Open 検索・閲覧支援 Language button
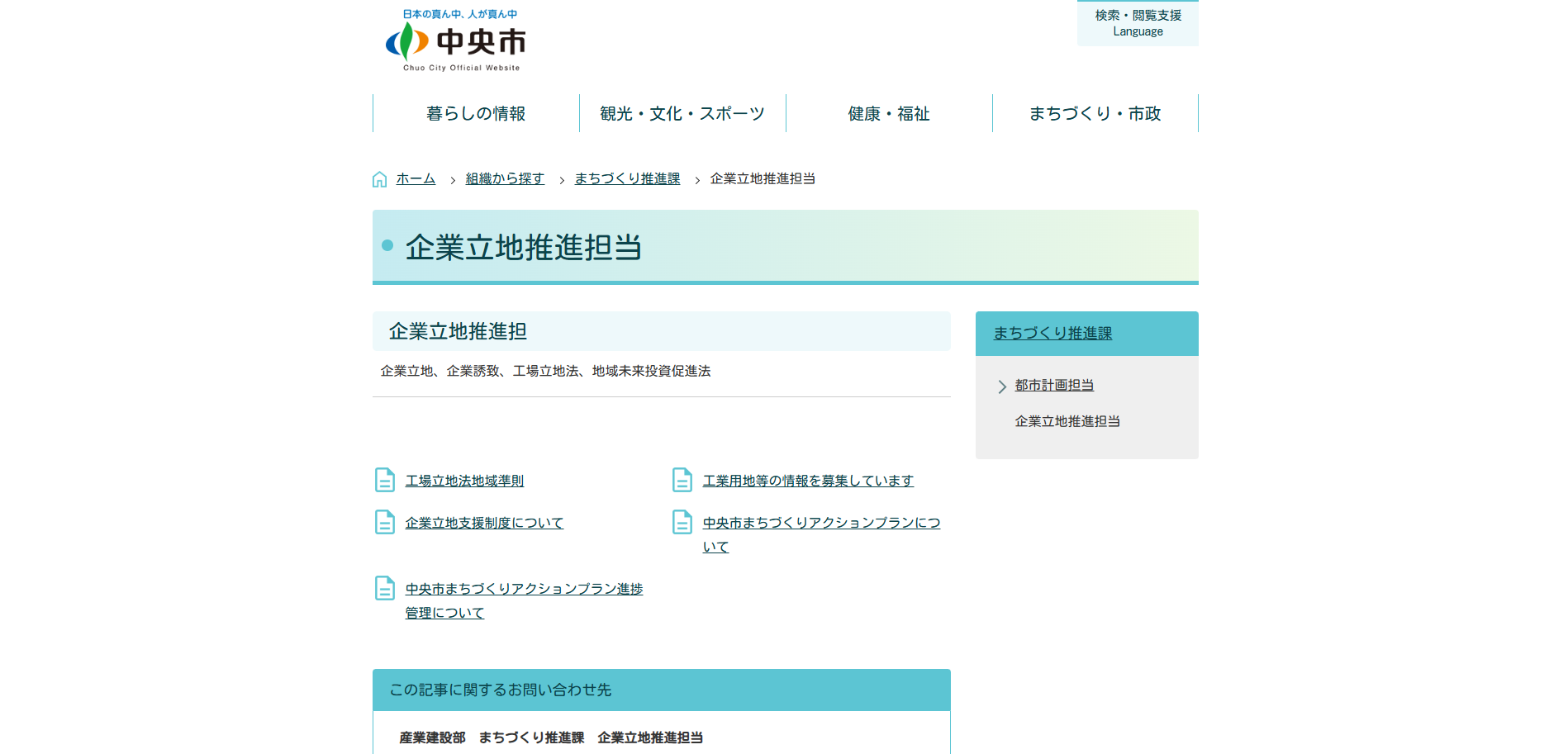 [x=1138, y=23]
